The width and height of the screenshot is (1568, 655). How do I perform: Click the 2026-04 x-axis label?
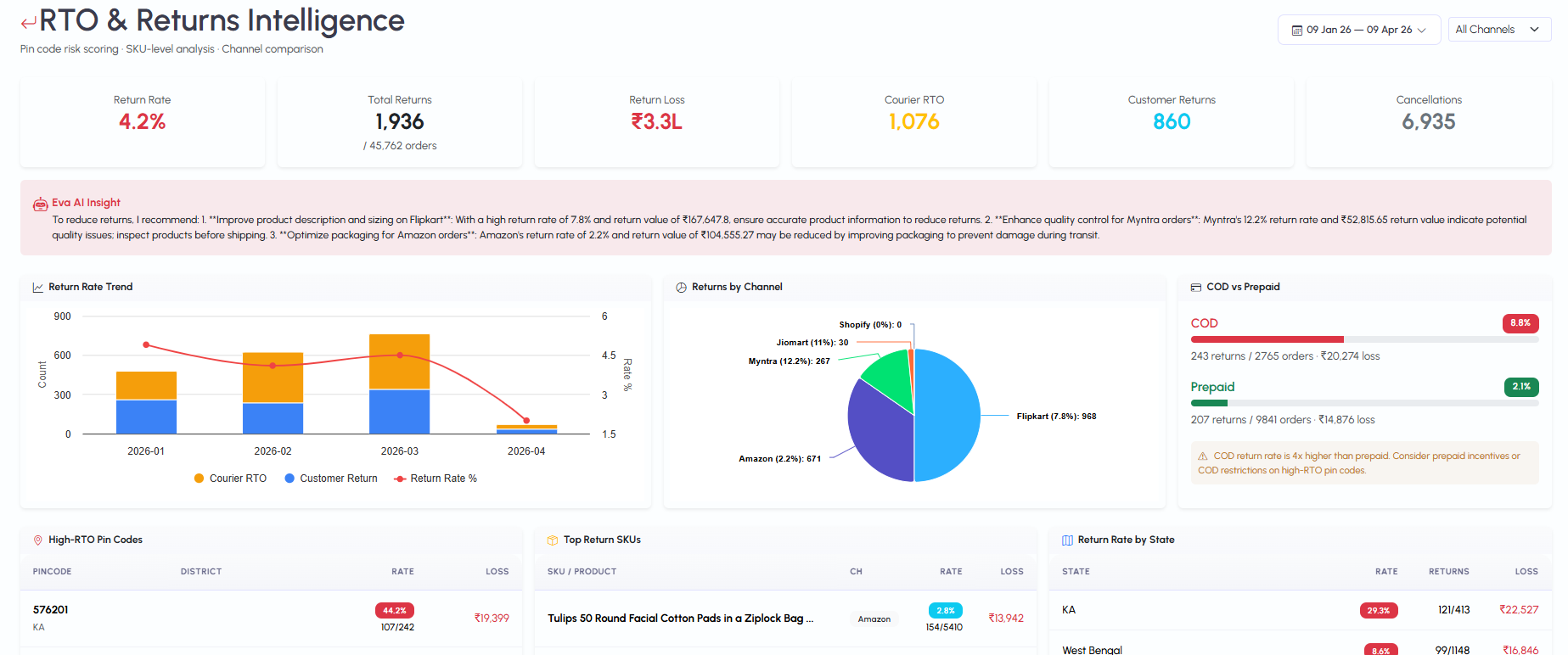(526, 451)
